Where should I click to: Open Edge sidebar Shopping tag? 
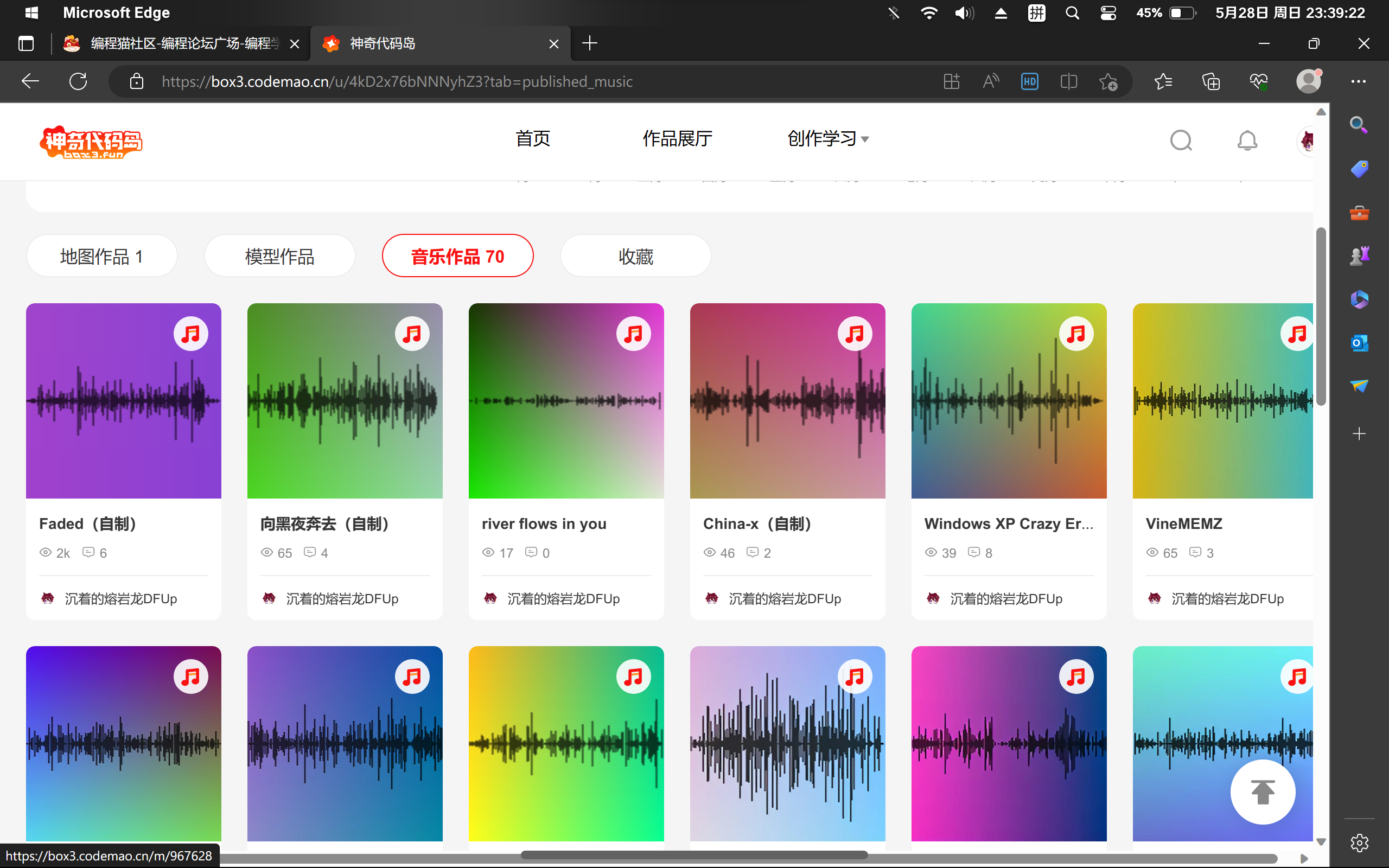click(1359, 169)
